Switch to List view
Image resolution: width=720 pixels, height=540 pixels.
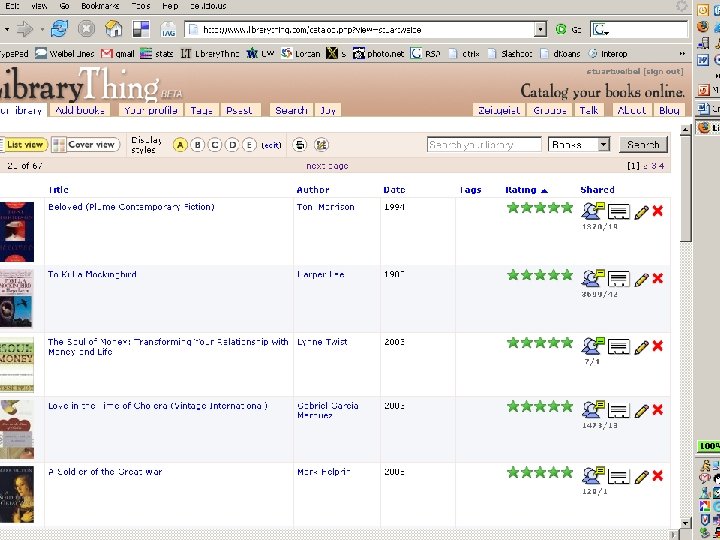[23, 145]
